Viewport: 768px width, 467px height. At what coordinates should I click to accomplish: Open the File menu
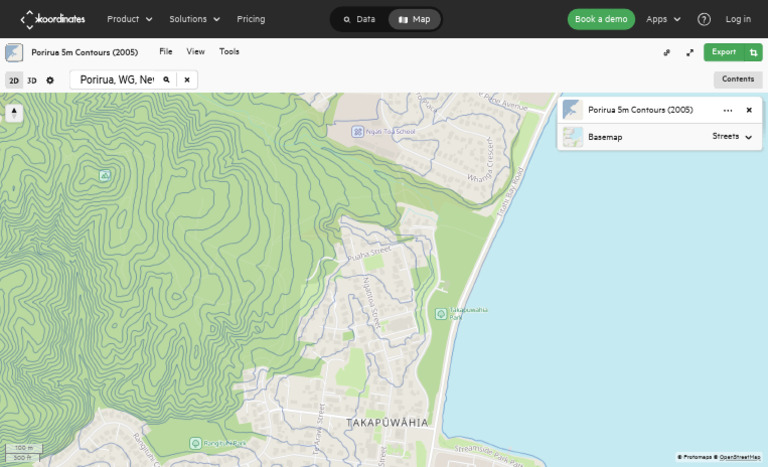[x=166, y=51]
